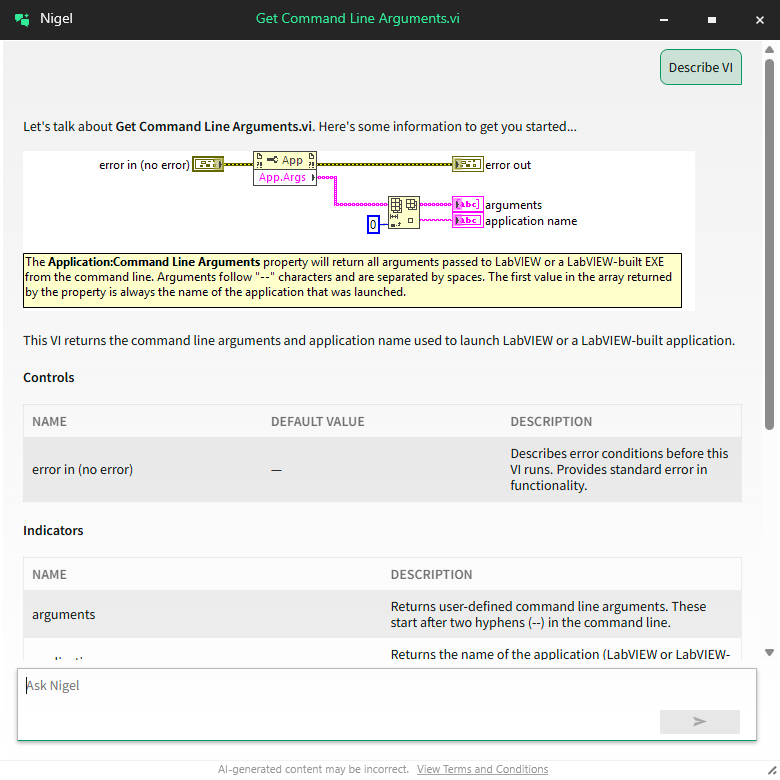Click the arguments row in Indicators table
Image resolution: width=780 pixels, height=780 pixels.
(x=382, y=614)
